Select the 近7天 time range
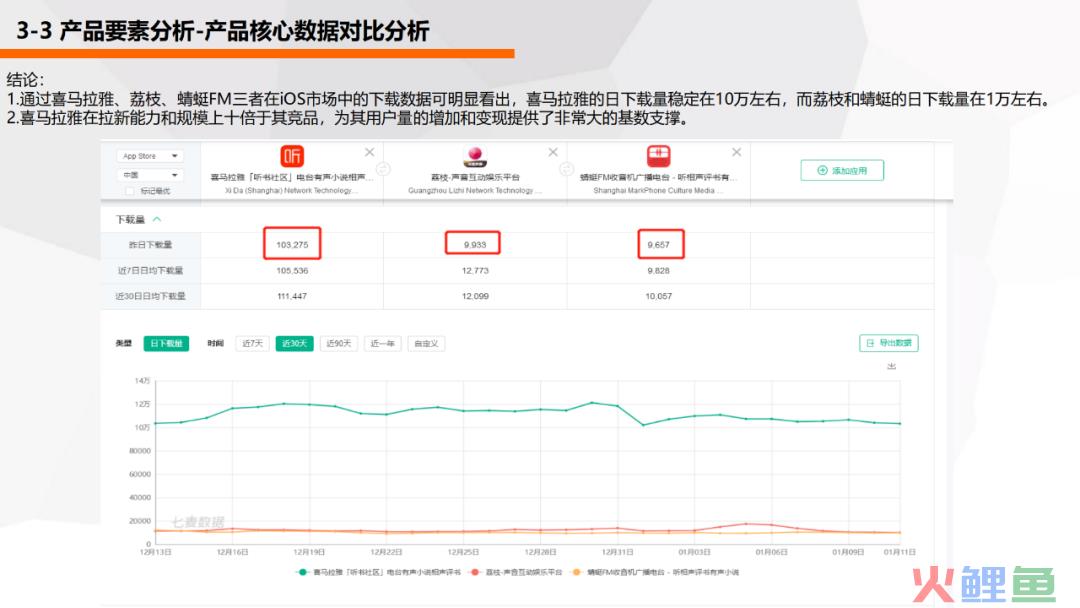The image size is (1080, 608). click(252, 344)
